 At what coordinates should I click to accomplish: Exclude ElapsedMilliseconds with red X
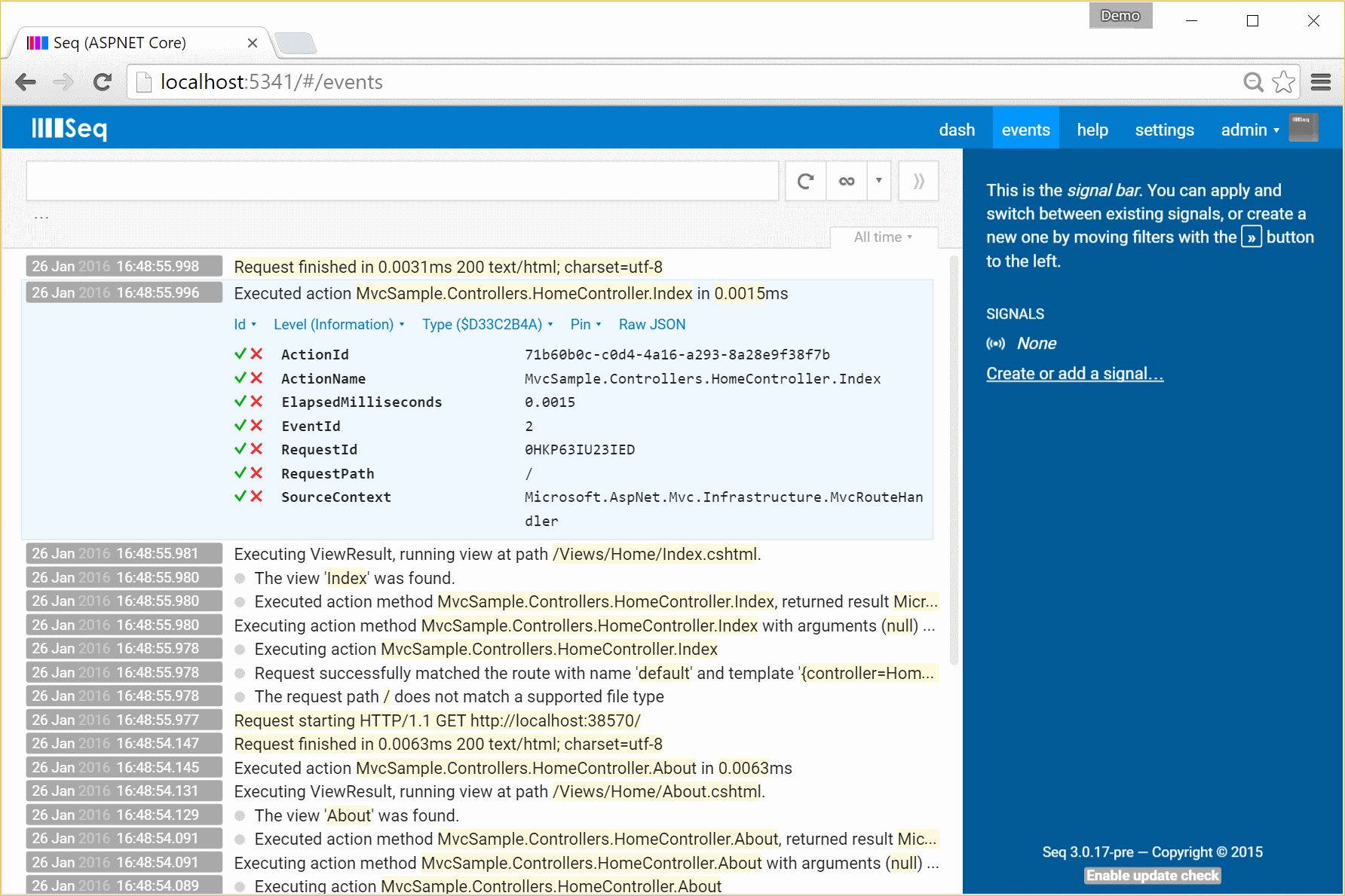coord(256,401)
